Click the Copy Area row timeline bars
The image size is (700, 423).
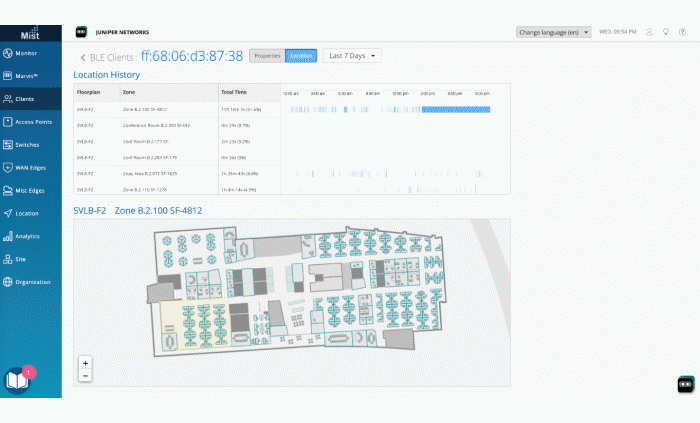tap(389, 174)
